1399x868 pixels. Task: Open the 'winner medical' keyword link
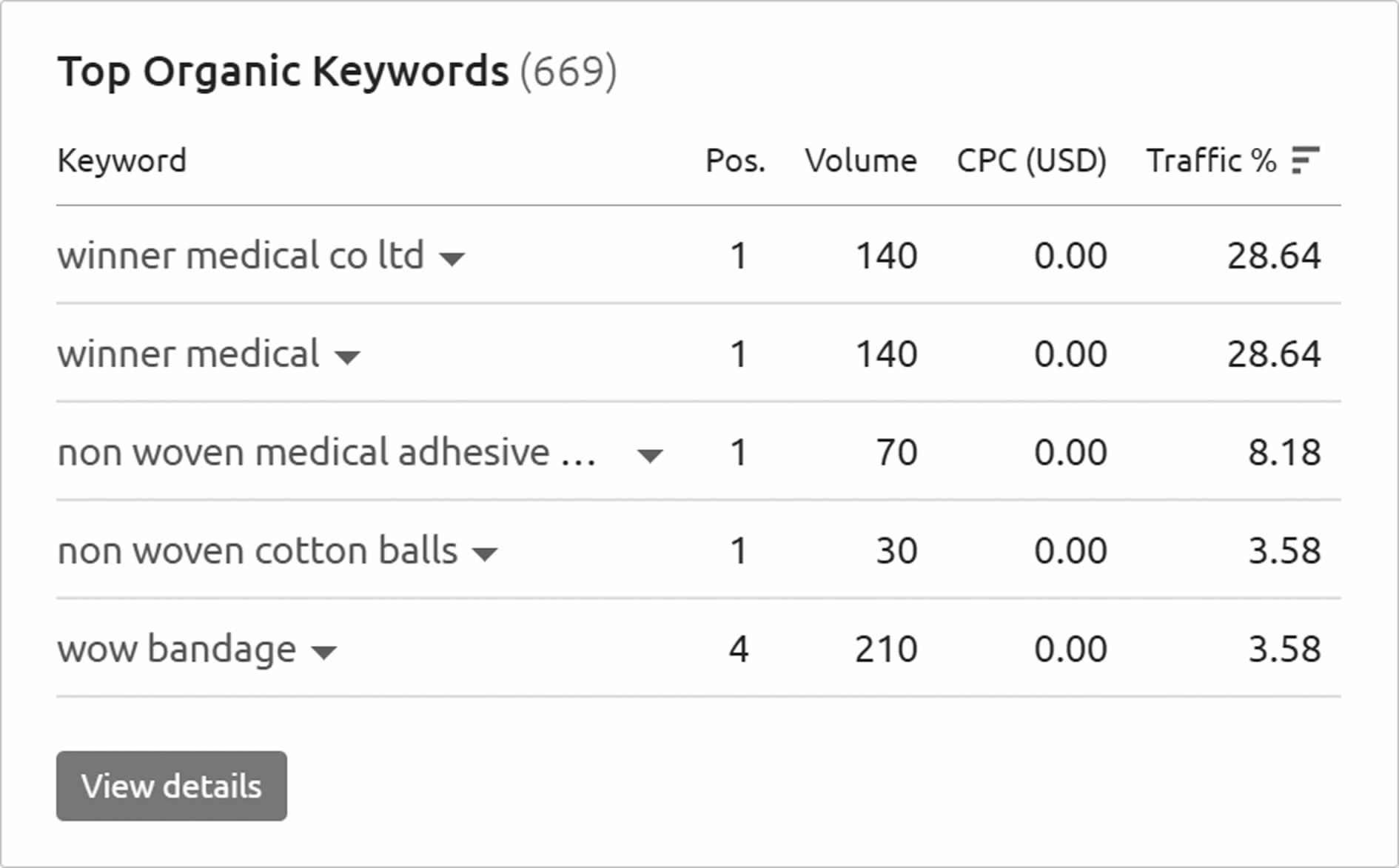point(189,354)
